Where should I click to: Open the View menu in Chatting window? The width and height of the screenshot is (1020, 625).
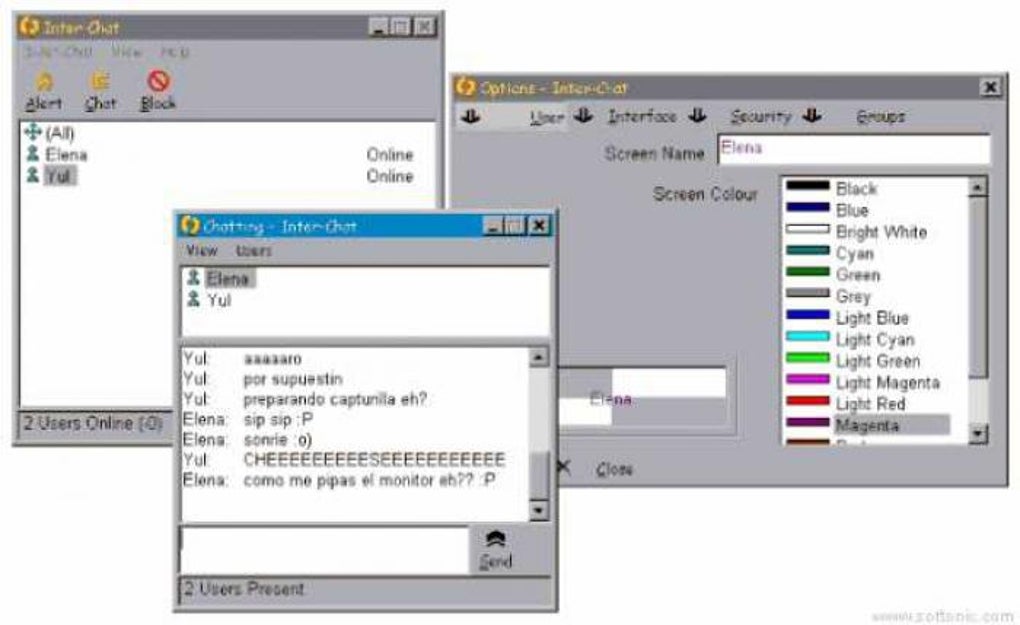click(202, 250)
